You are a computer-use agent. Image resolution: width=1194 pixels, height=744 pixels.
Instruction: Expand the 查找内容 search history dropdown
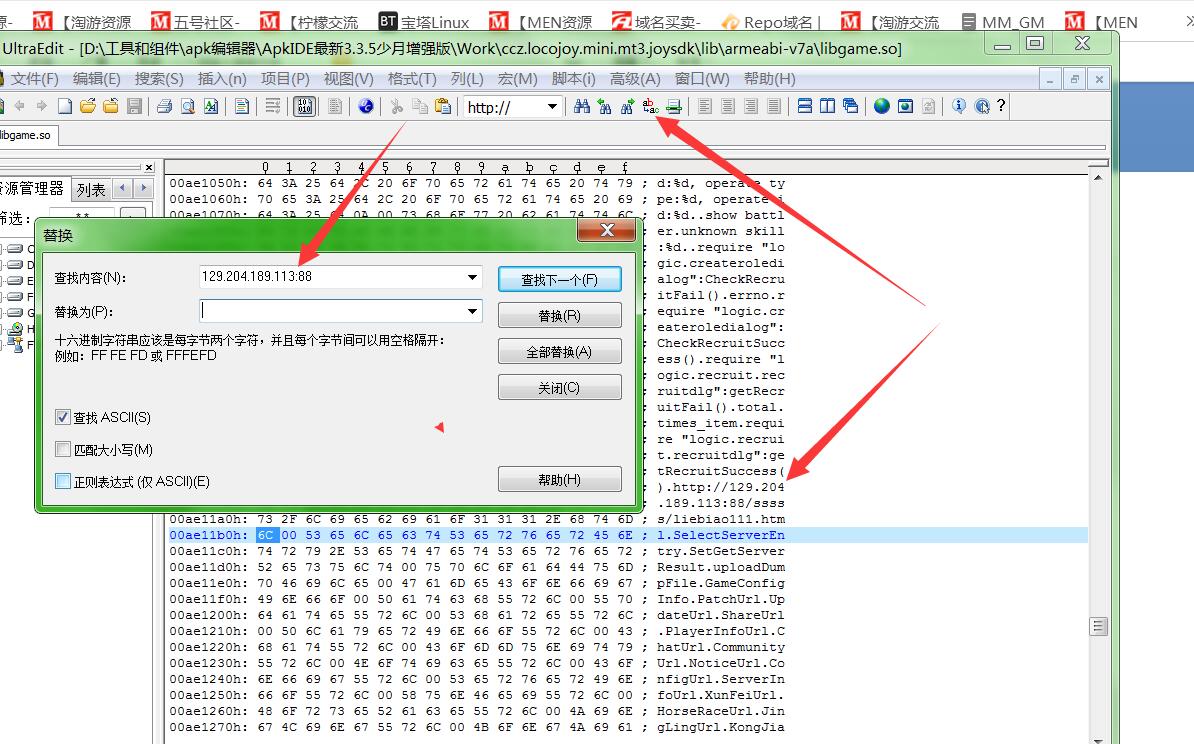(x=472, y=277)
